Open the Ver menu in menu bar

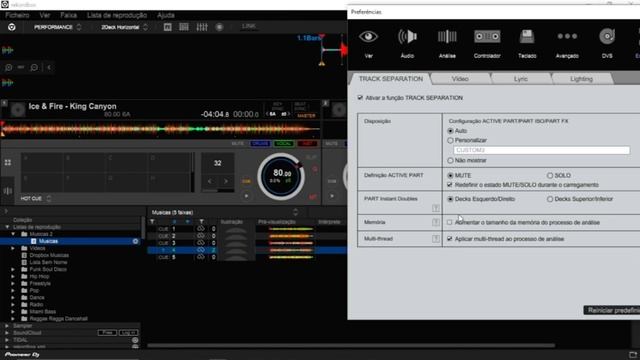(45, 15)
